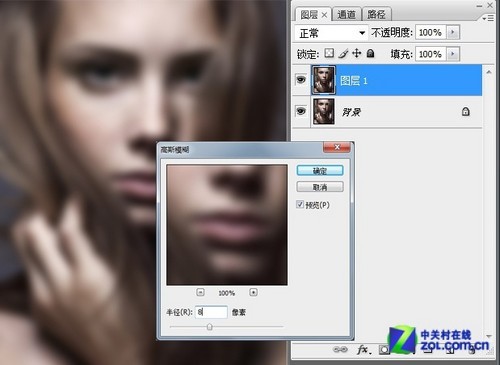Screen dimensions: 500x365
Task: Click the link layers icon
Action: (340, 349)
